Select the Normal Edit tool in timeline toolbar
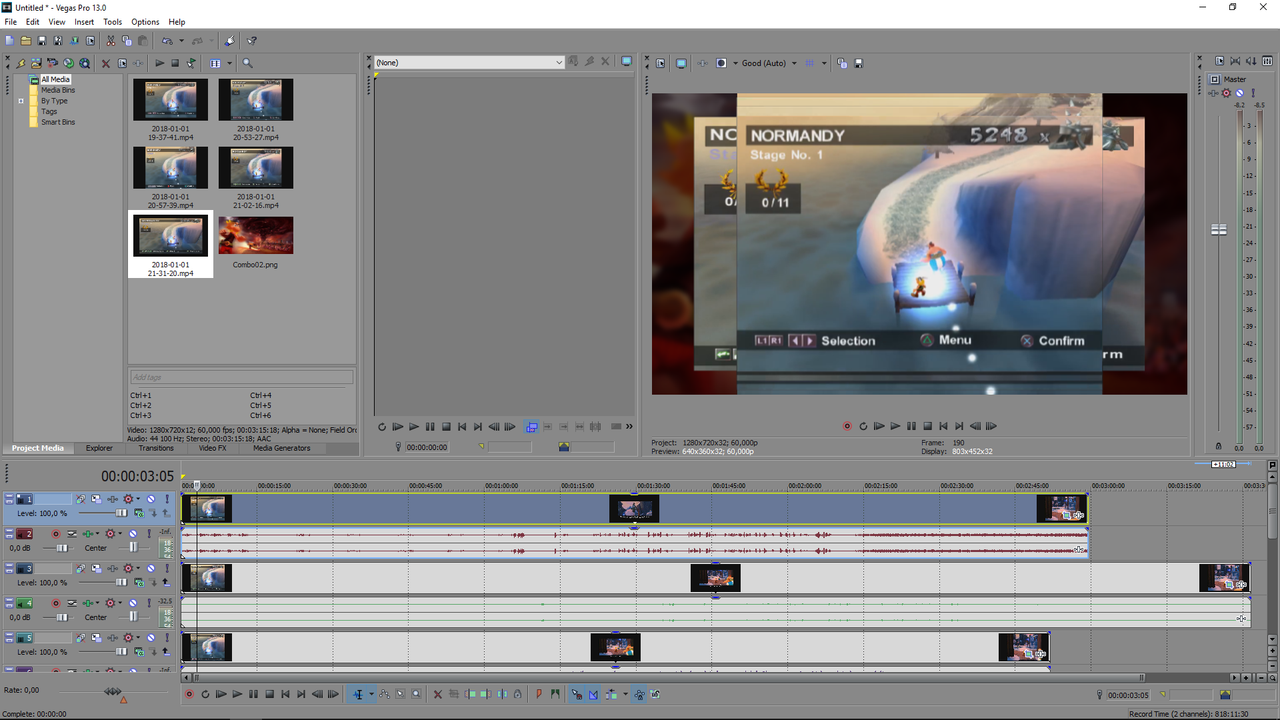Image resolution: width=1280 pixels, height=720 pixels. coord(359,694)
